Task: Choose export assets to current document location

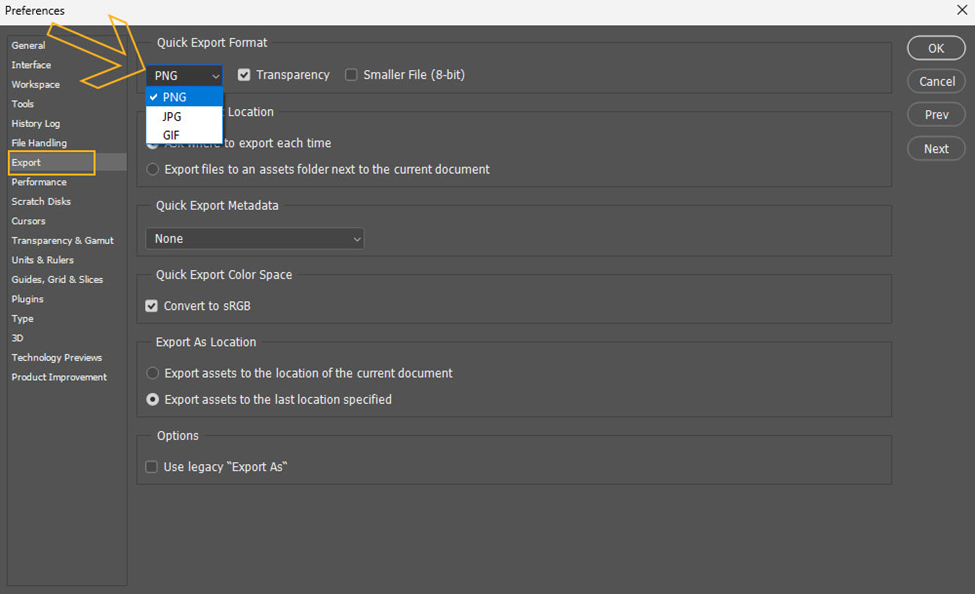Action: (x=153, y=373)
